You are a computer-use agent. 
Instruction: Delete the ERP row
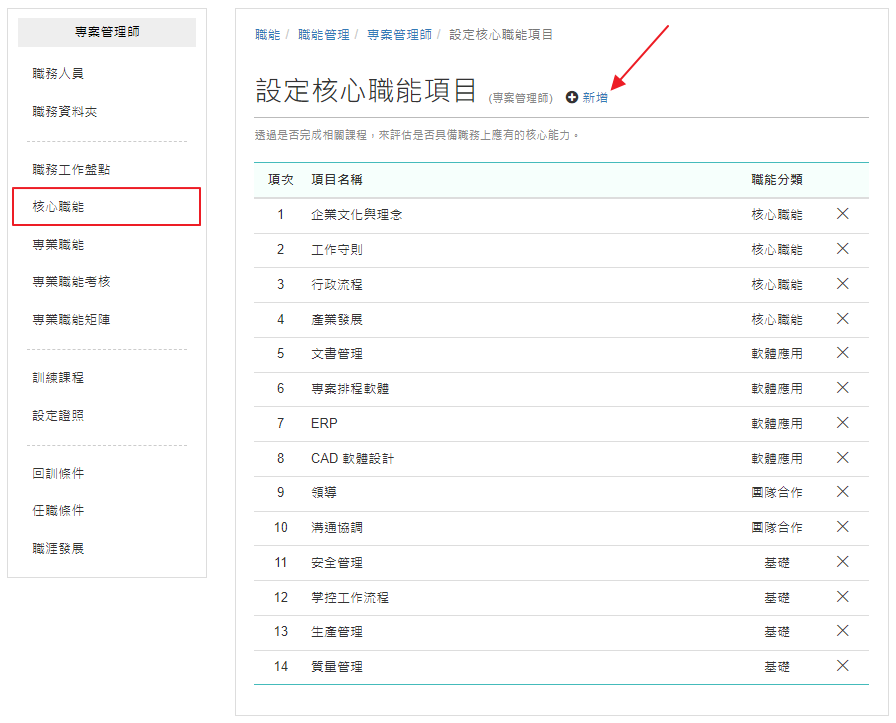pyautogui.click(x=842, y=422)
